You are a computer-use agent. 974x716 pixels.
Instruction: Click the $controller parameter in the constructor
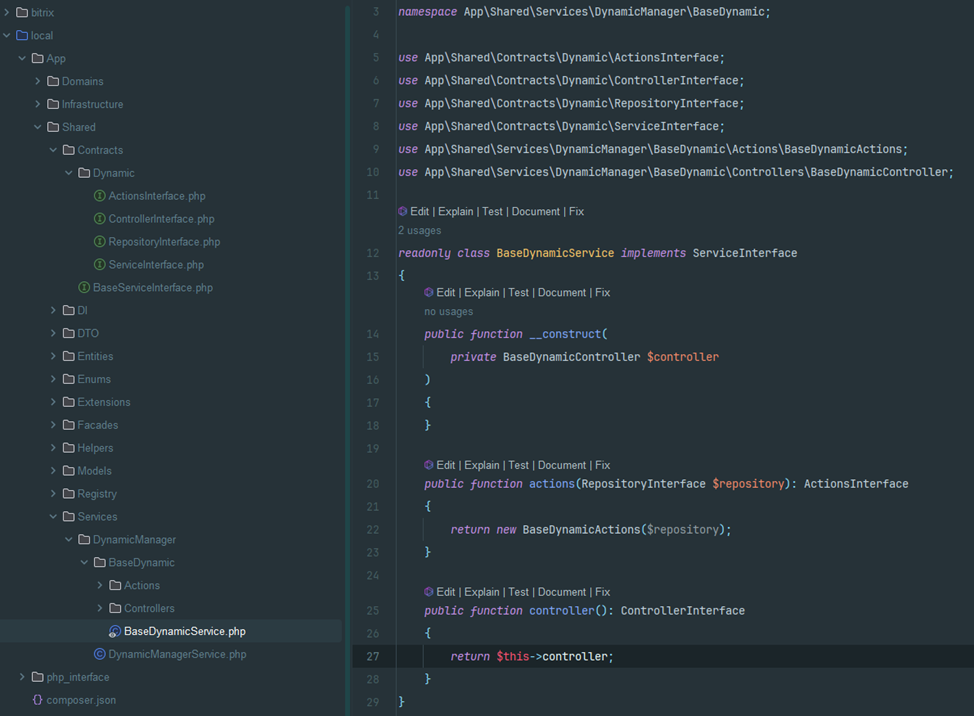683,357
